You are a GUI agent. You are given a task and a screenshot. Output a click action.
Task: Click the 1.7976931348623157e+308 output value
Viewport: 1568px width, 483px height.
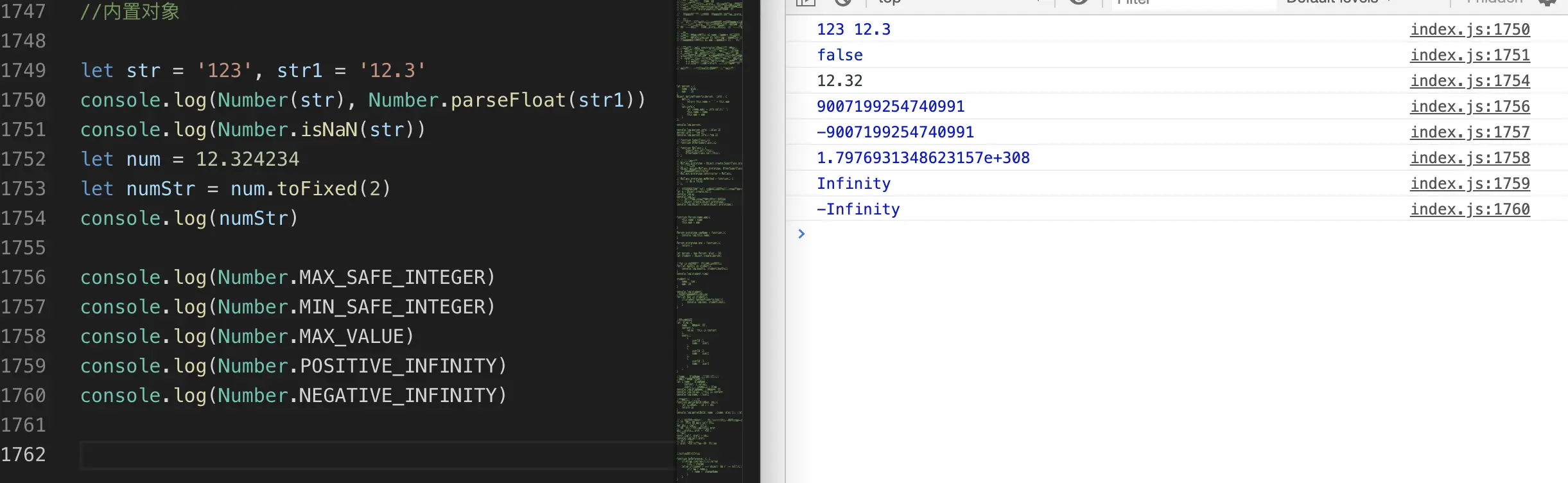click(x=923, y=158)
